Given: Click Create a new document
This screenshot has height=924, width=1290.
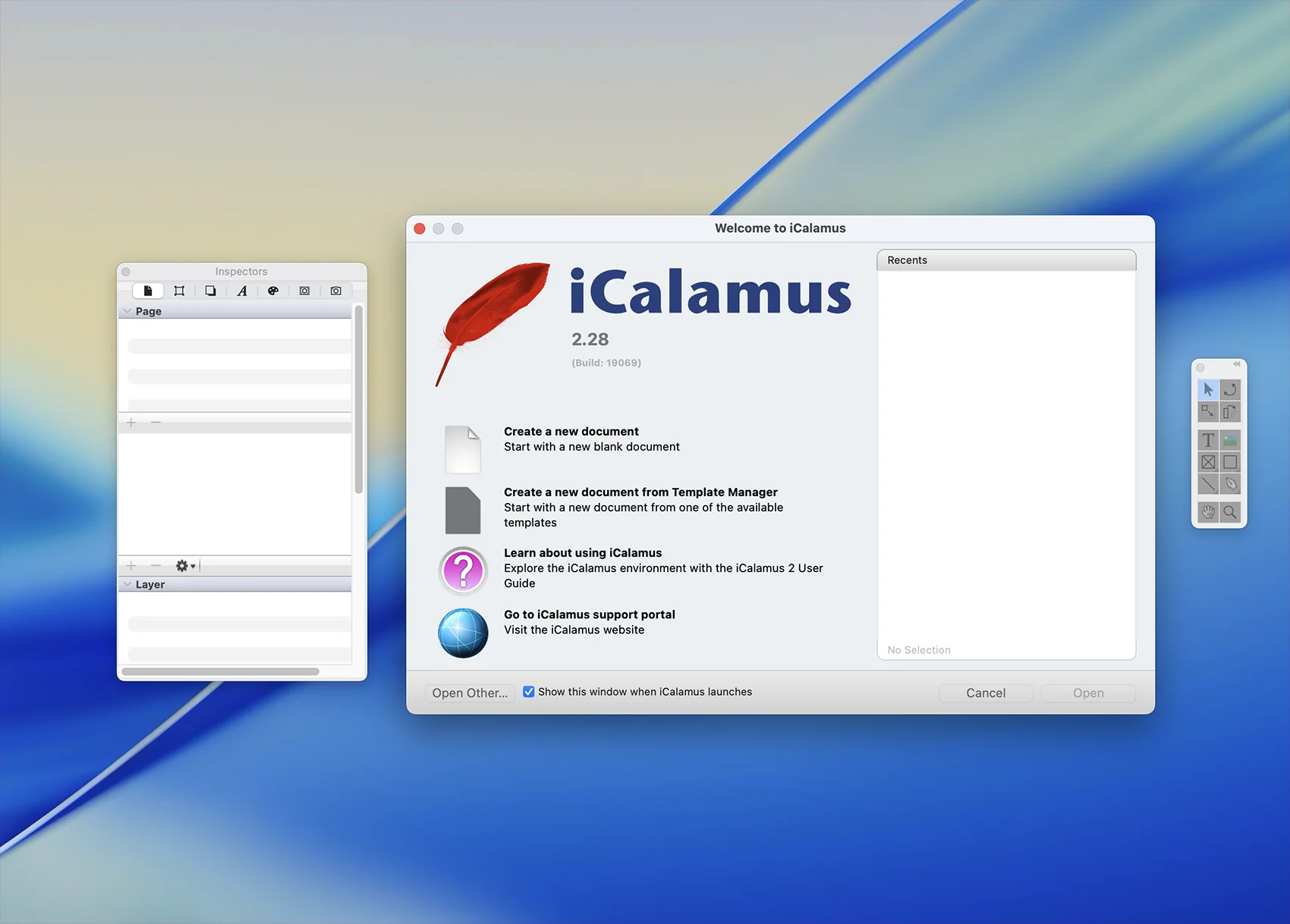Looking at the screenshot, I should (x=571, y=432).
